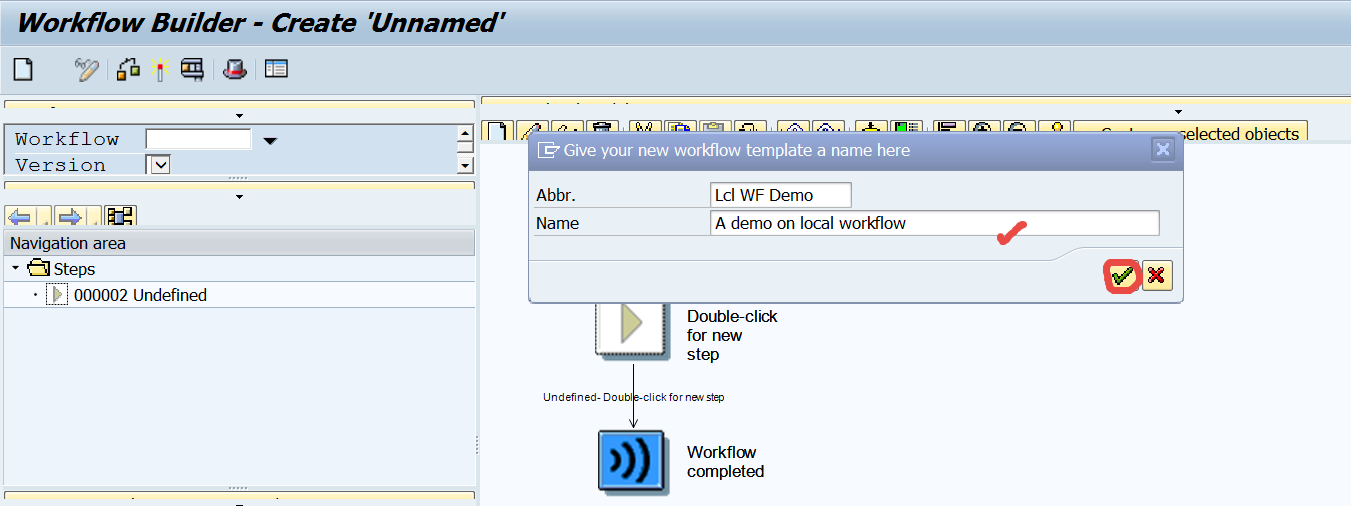Select the 000002 Undefined step

point(140,295)
